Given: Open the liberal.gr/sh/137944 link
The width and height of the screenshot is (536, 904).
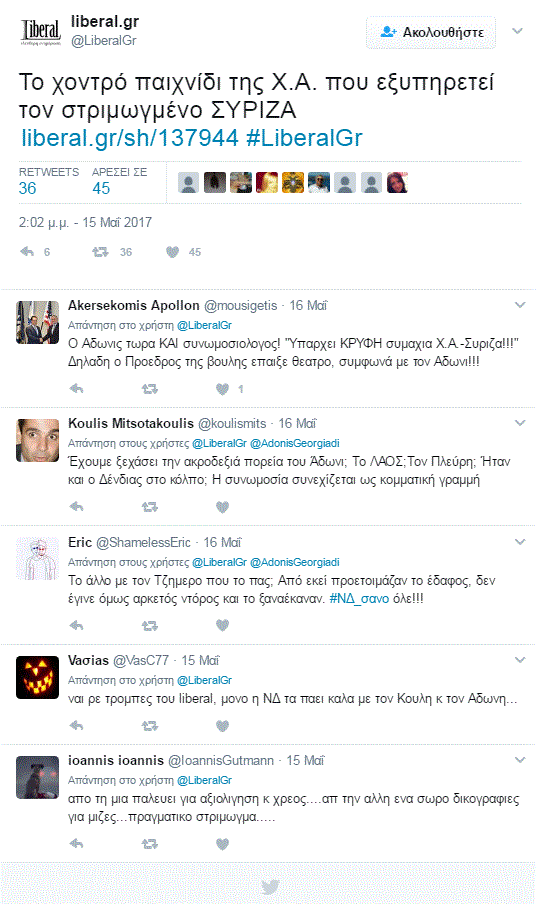Looking at the screenshot, I should point(130,138).
